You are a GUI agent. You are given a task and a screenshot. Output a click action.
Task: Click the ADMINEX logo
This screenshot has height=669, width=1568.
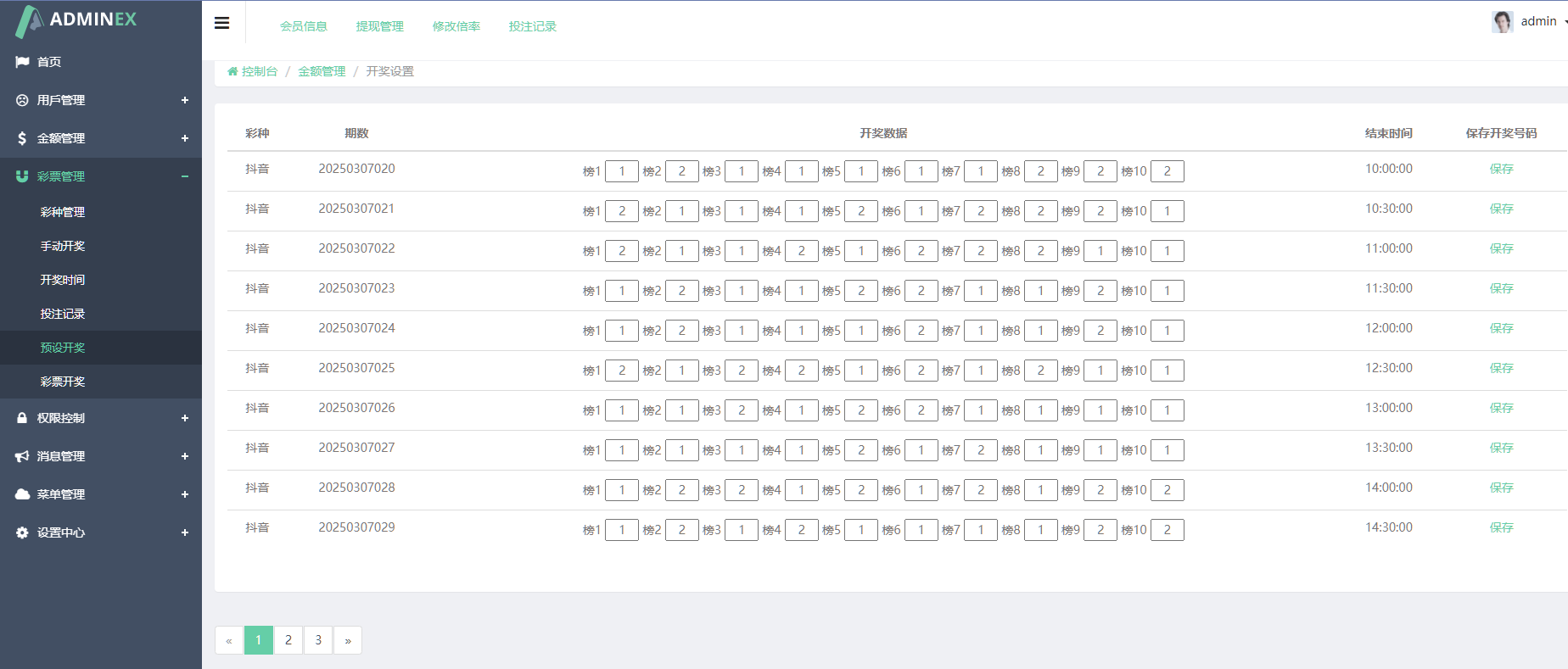76,20
